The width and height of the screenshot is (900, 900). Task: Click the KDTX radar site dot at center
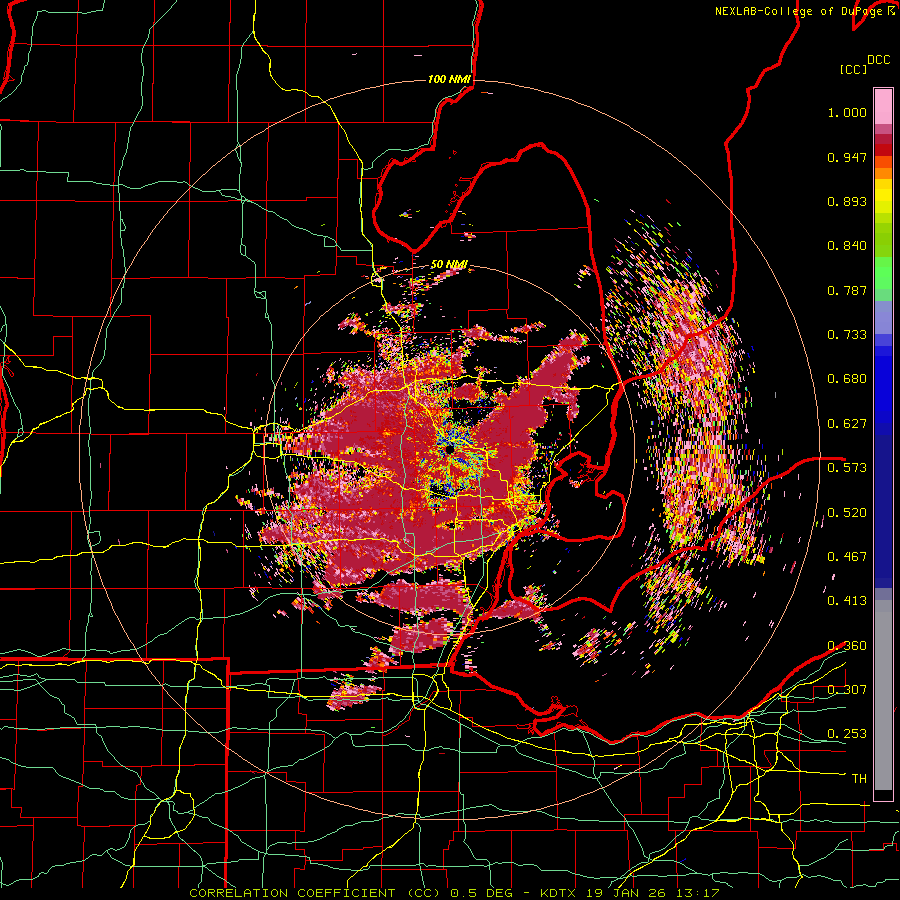tap(449, 449)
